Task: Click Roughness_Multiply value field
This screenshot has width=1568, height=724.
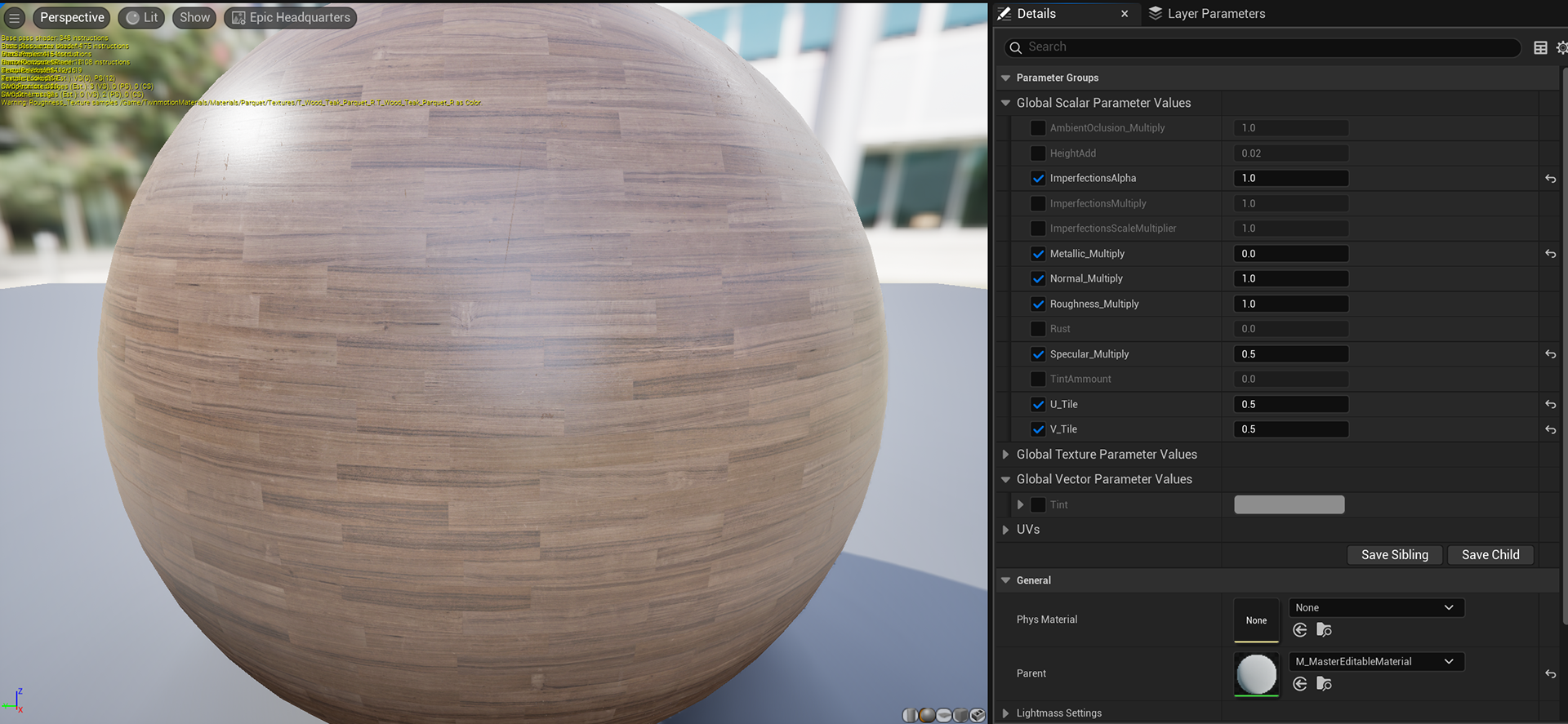Action: pyautogui.click(x=1291, y=304)
